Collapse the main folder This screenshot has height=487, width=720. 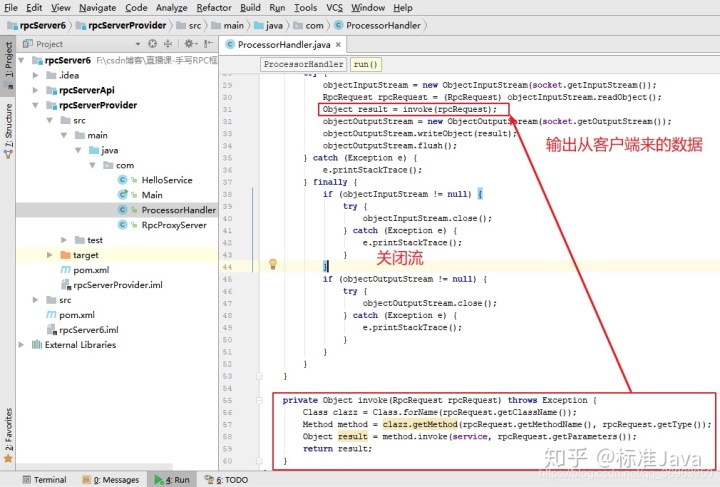click(64, 135)
